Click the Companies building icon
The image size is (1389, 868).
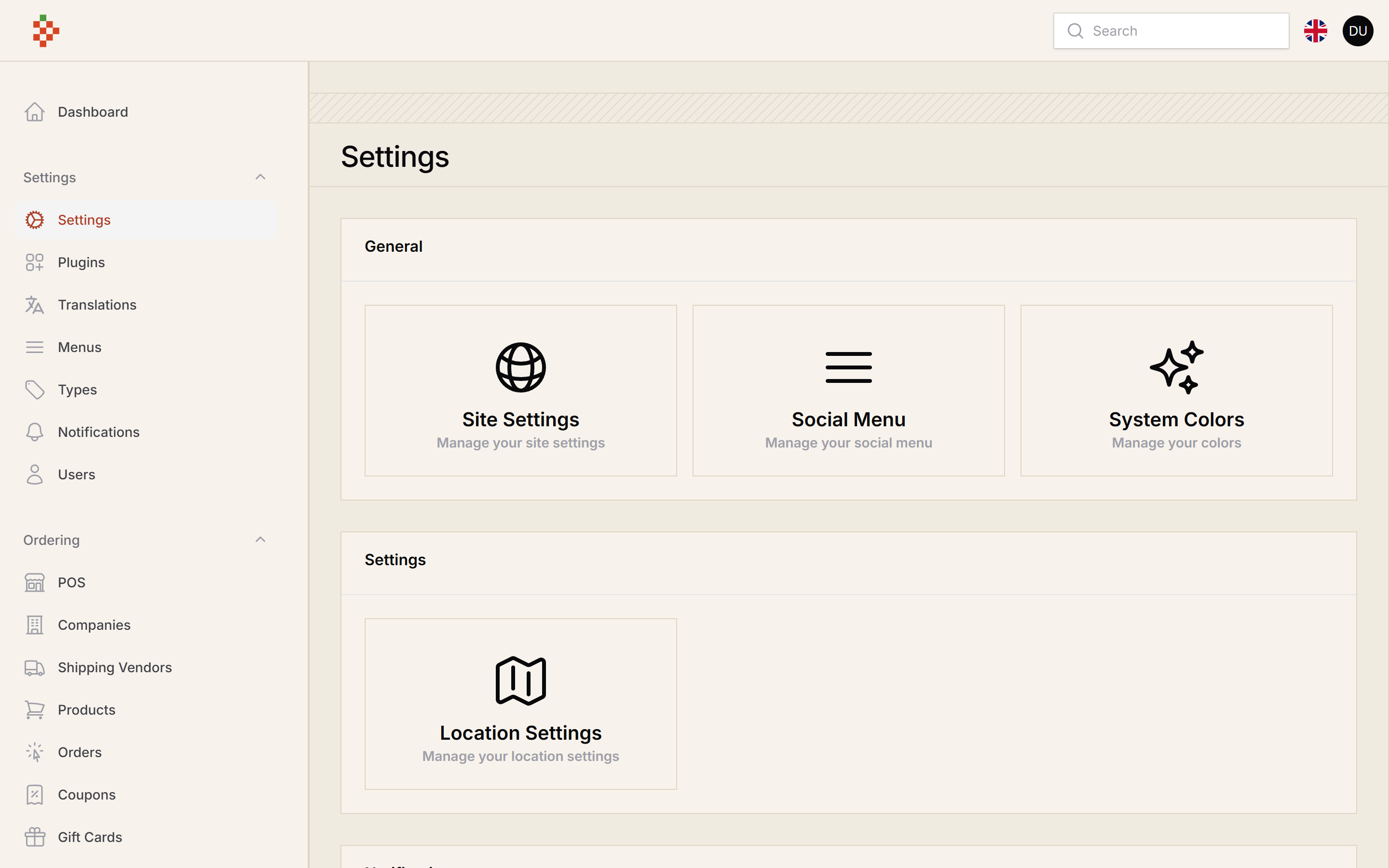point(34,625)
